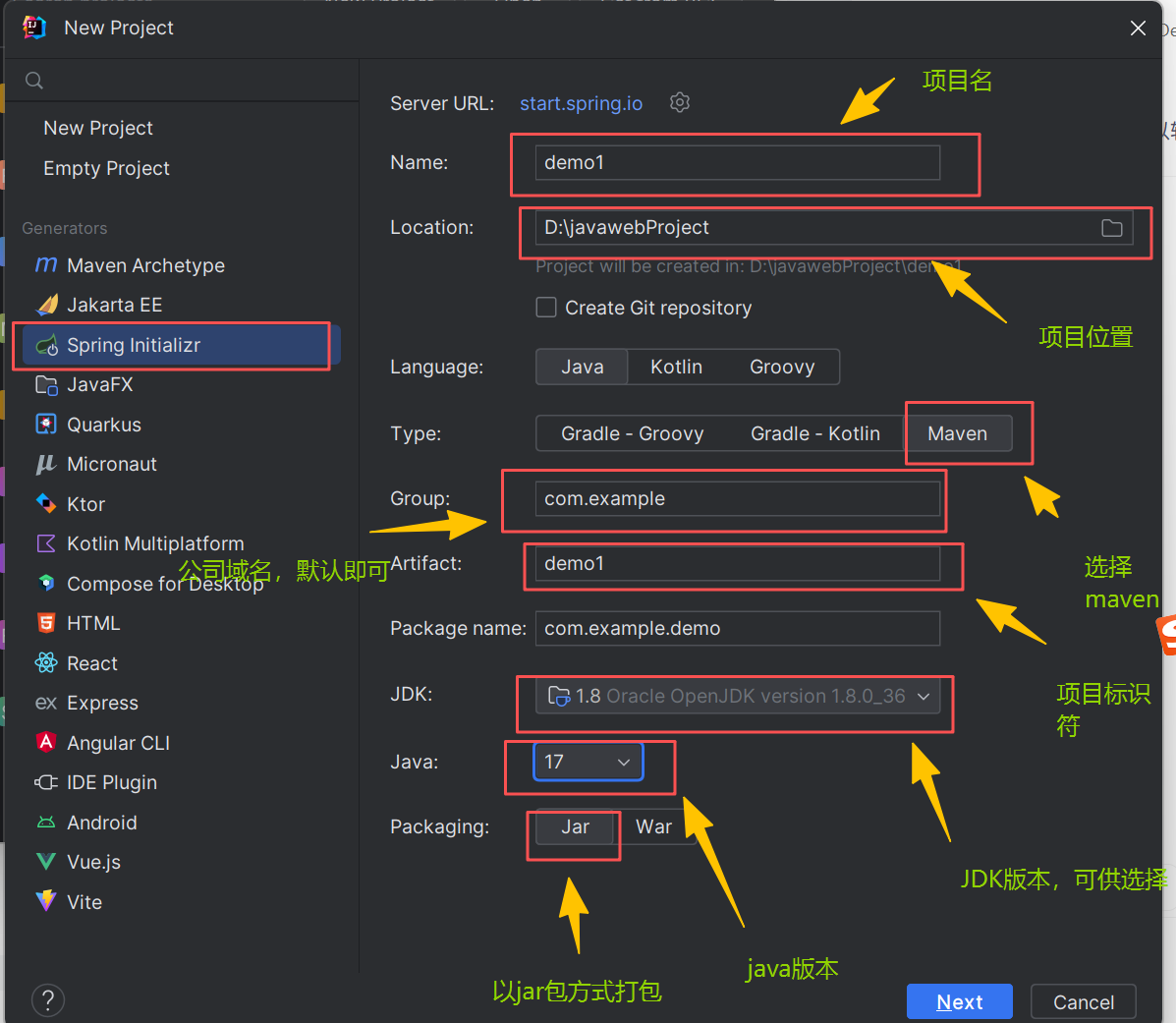This screenshot has width=1176, height=1023.
Task: Click 'Project will be created in' hint text
Action: (x=749, y=266)
